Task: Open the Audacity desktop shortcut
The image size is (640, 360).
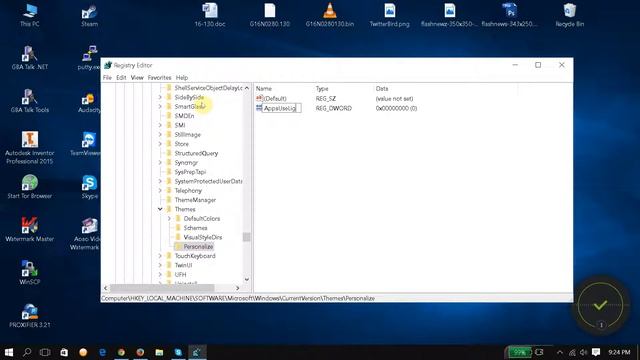Action: pyautogui.click(x=89, y=102)
